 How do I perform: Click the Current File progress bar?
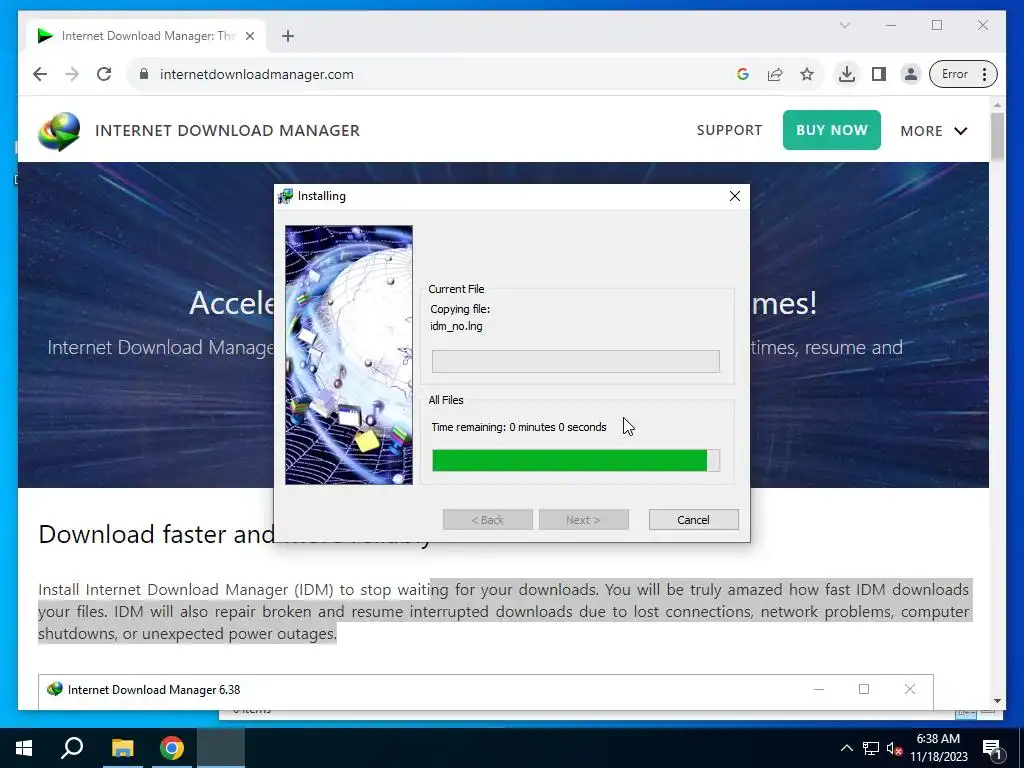coord(575,361)
